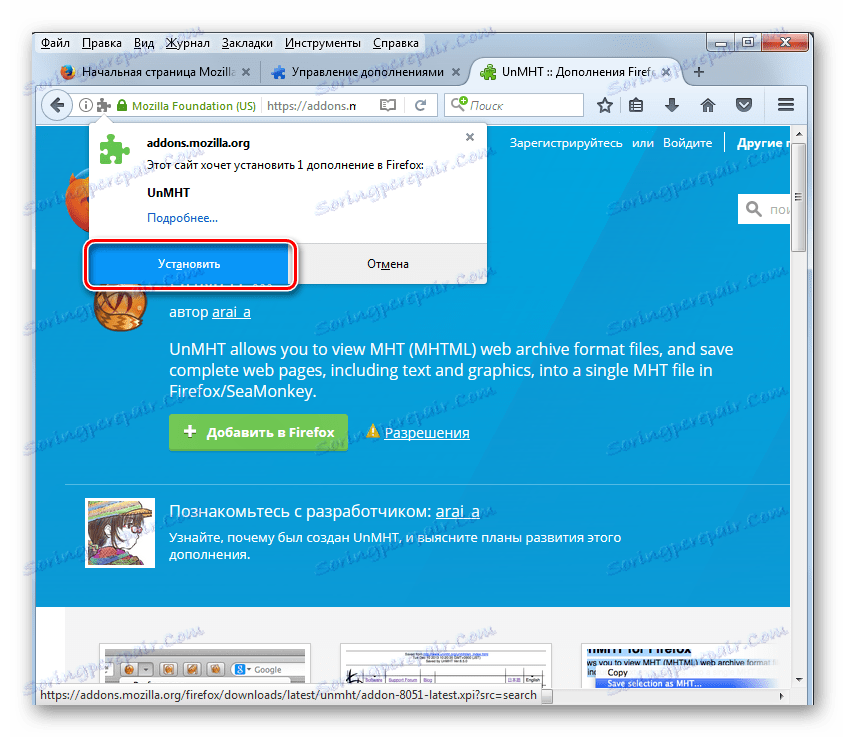Bookmark this page with the star icon
Image resolution: width=846 pixels, height=737 pixels.
(605, 105)
